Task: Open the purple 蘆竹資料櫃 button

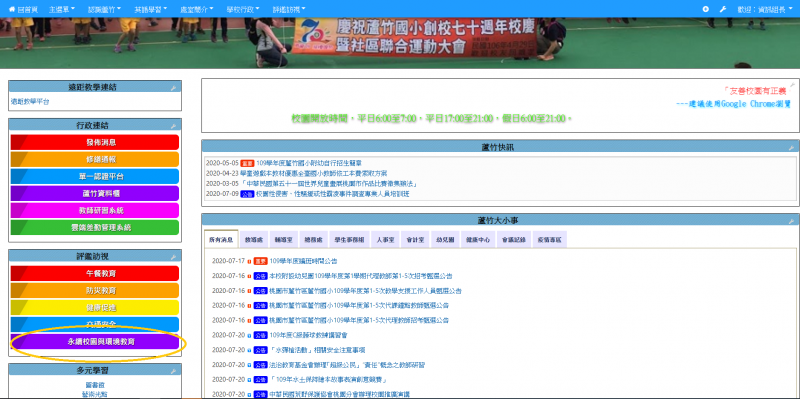Action: point(95,193)
